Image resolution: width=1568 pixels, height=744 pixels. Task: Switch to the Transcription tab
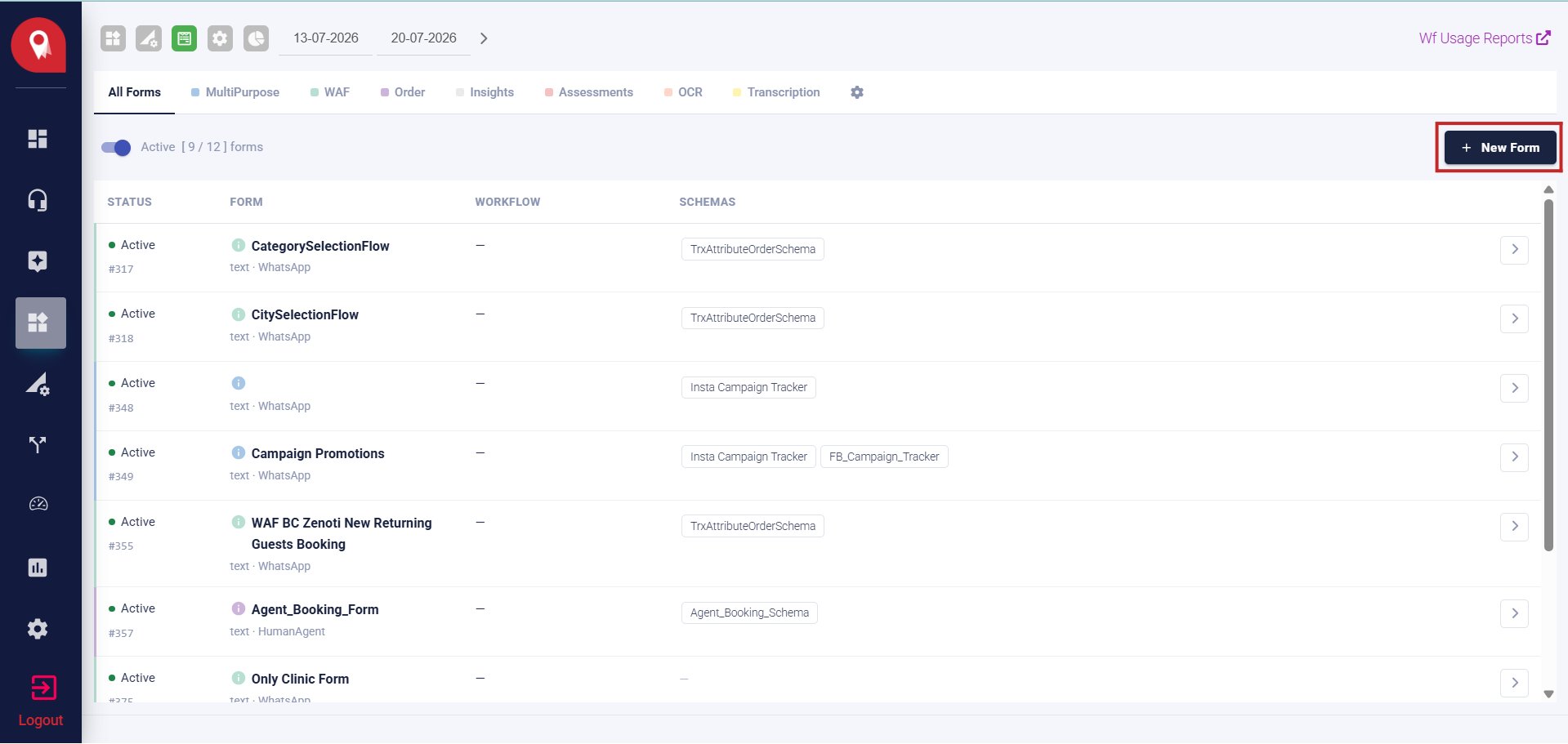point(776,92)
